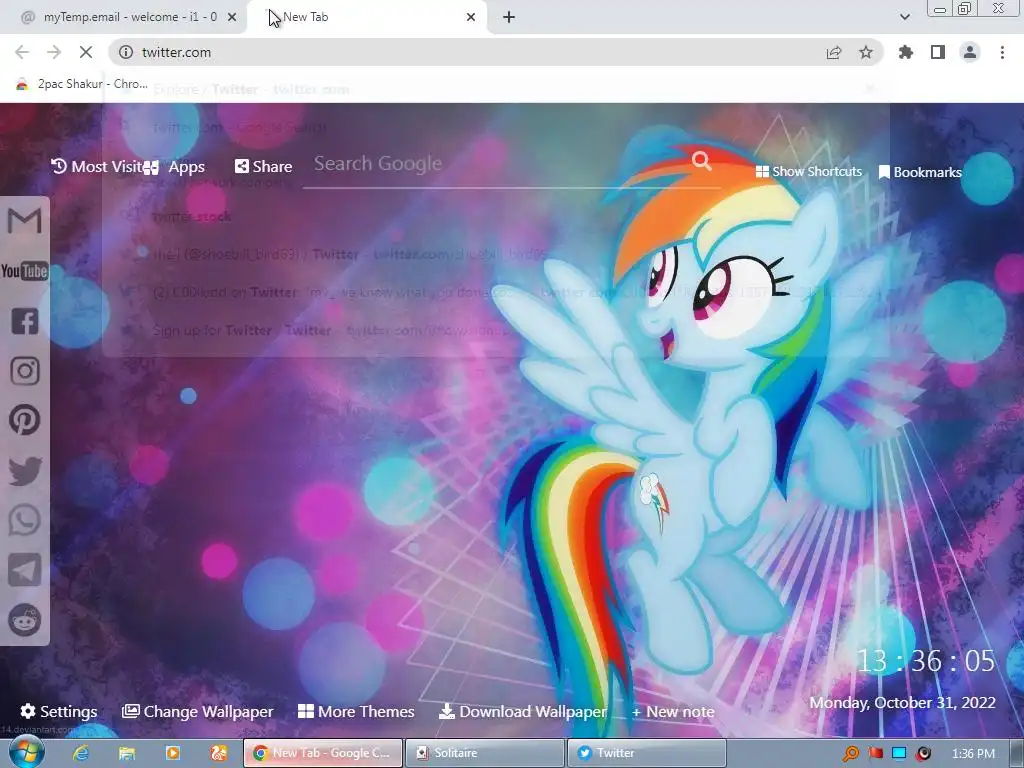Click the magnifier tray icon
The height and width of the screenshot is (768, 1024).
(x=851, y=754)
